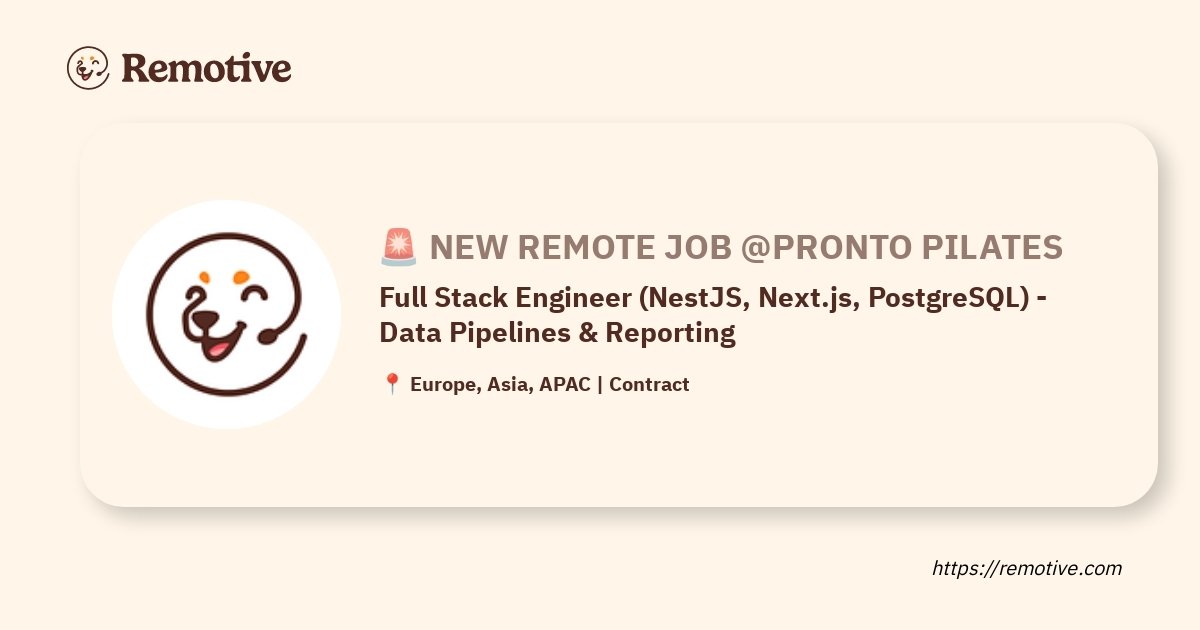
Task: Click the Remotive wordmark in header
Action: pyautogui.click(x=206, y=68)
